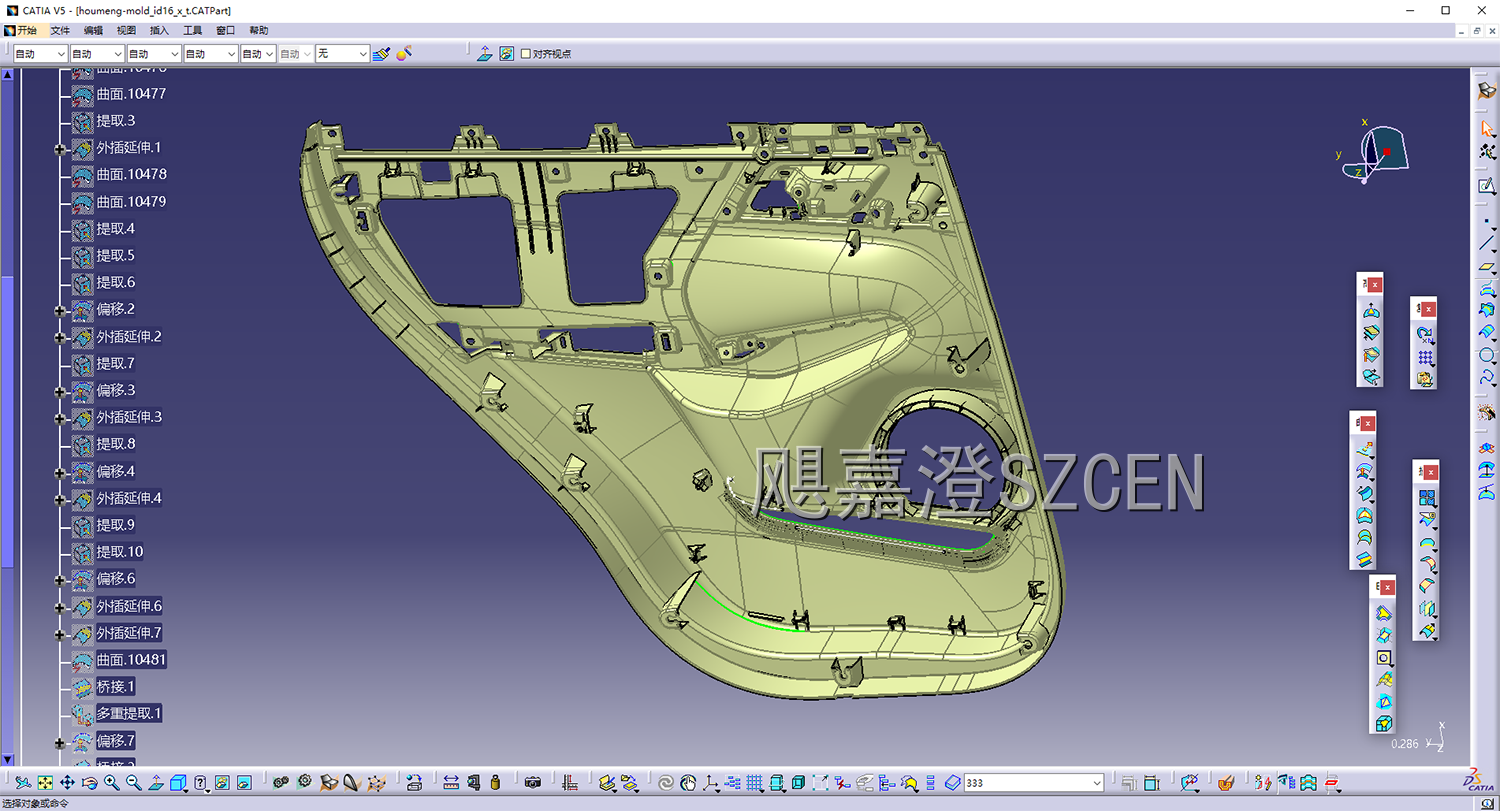Image resolution: width=1500 pixels, height=811 pixels.
Task: Click the Swap Visible Space icon
Action: (x=244, y=782)
